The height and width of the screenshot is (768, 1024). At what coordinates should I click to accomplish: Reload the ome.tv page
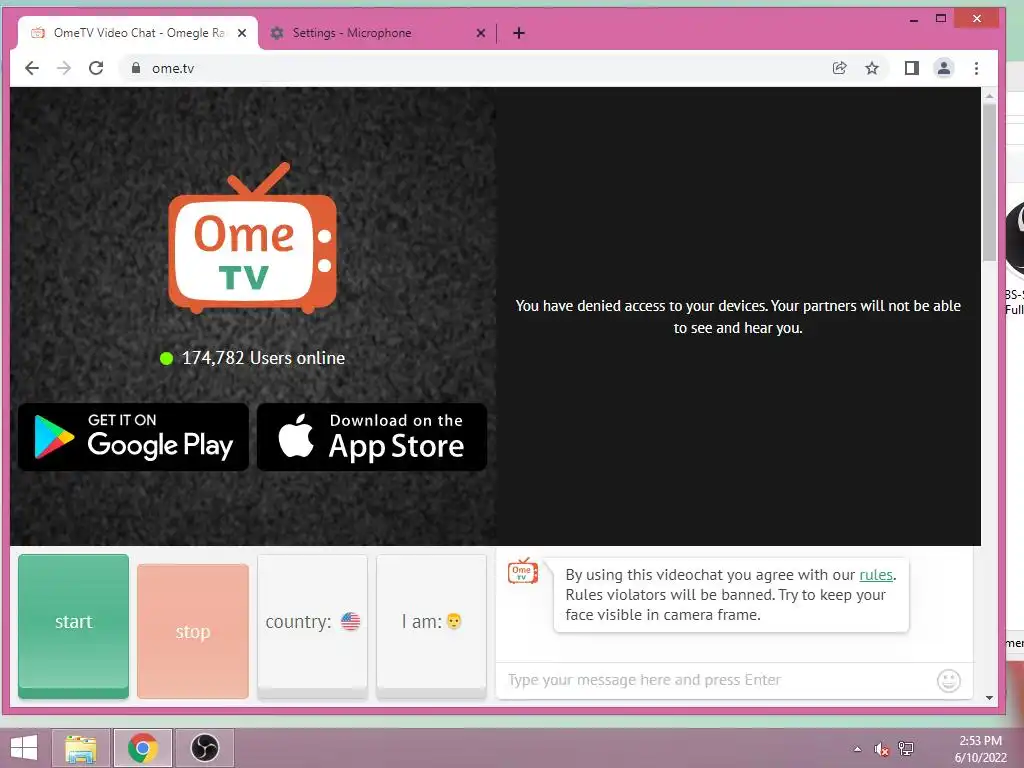[x=96, y=68]
